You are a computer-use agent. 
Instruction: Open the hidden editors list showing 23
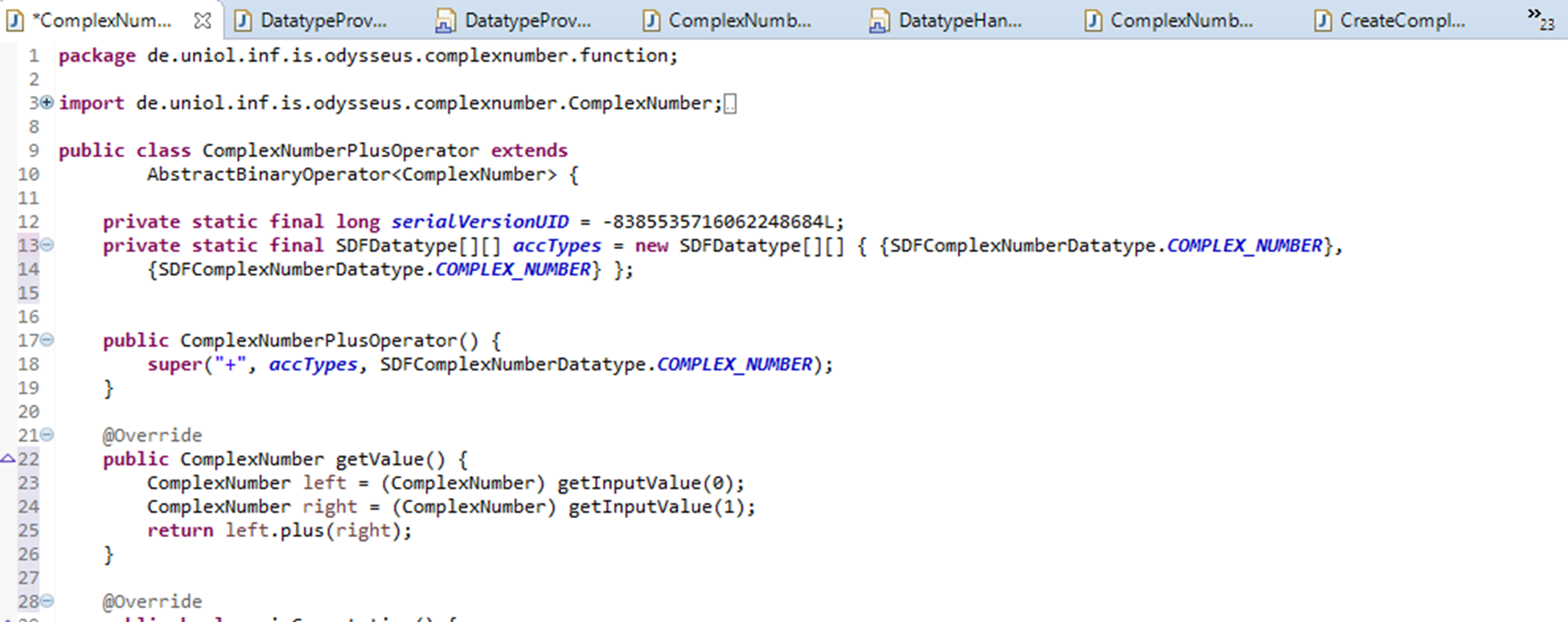pos(1540,19)
